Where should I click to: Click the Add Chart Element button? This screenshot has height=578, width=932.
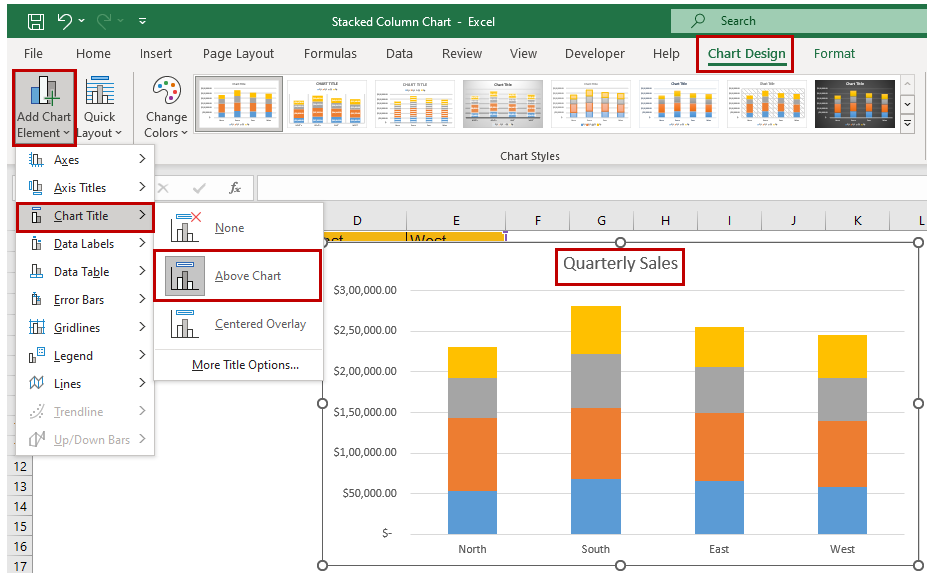44,108
